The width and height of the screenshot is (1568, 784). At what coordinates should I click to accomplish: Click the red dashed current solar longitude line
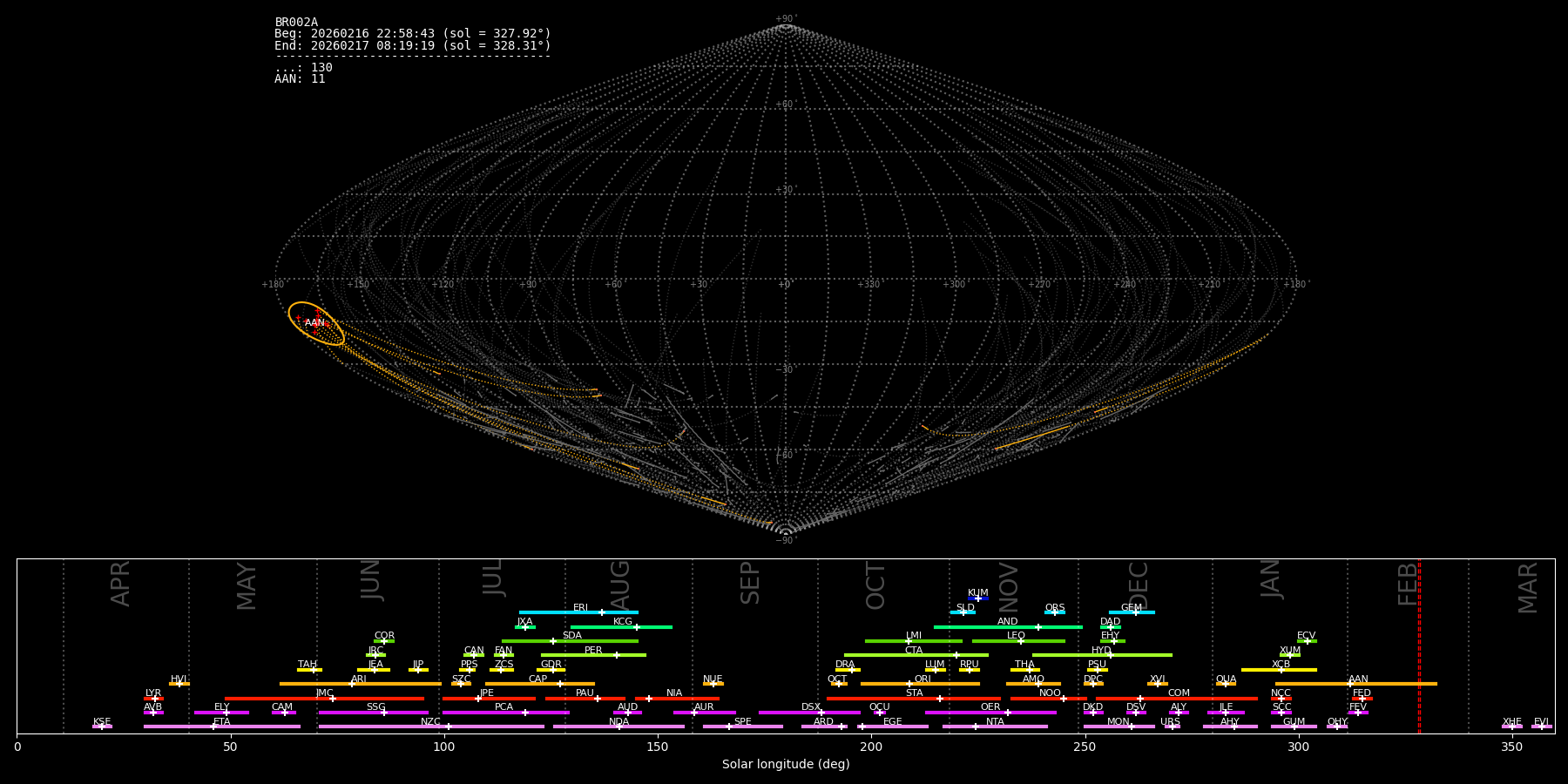coord(1419,645)
